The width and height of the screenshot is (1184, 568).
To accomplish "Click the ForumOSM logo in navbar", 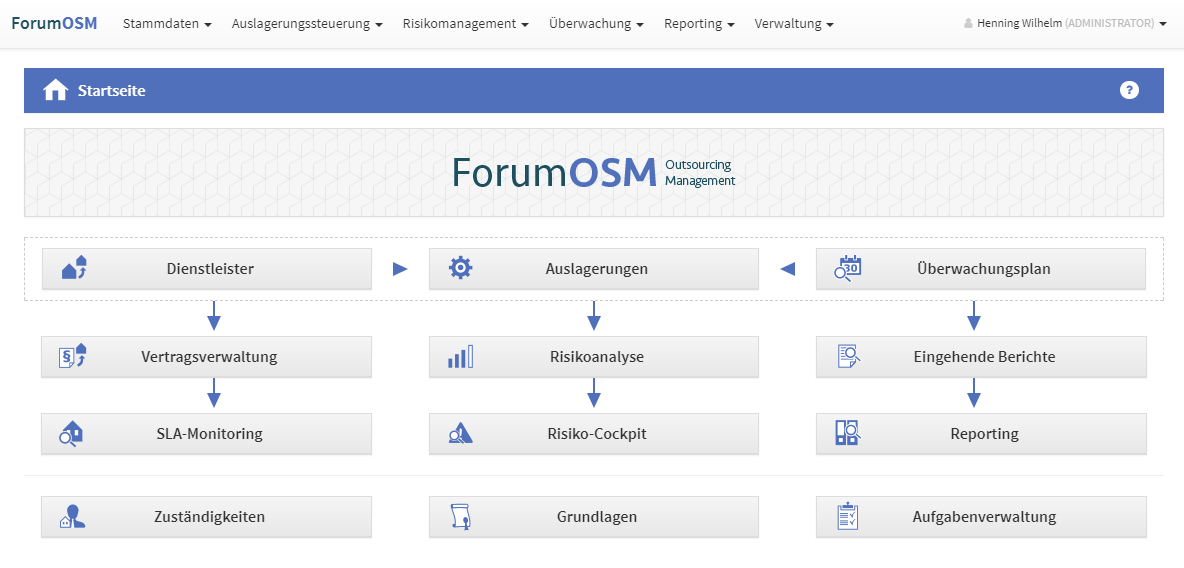I will coord(54,23).
